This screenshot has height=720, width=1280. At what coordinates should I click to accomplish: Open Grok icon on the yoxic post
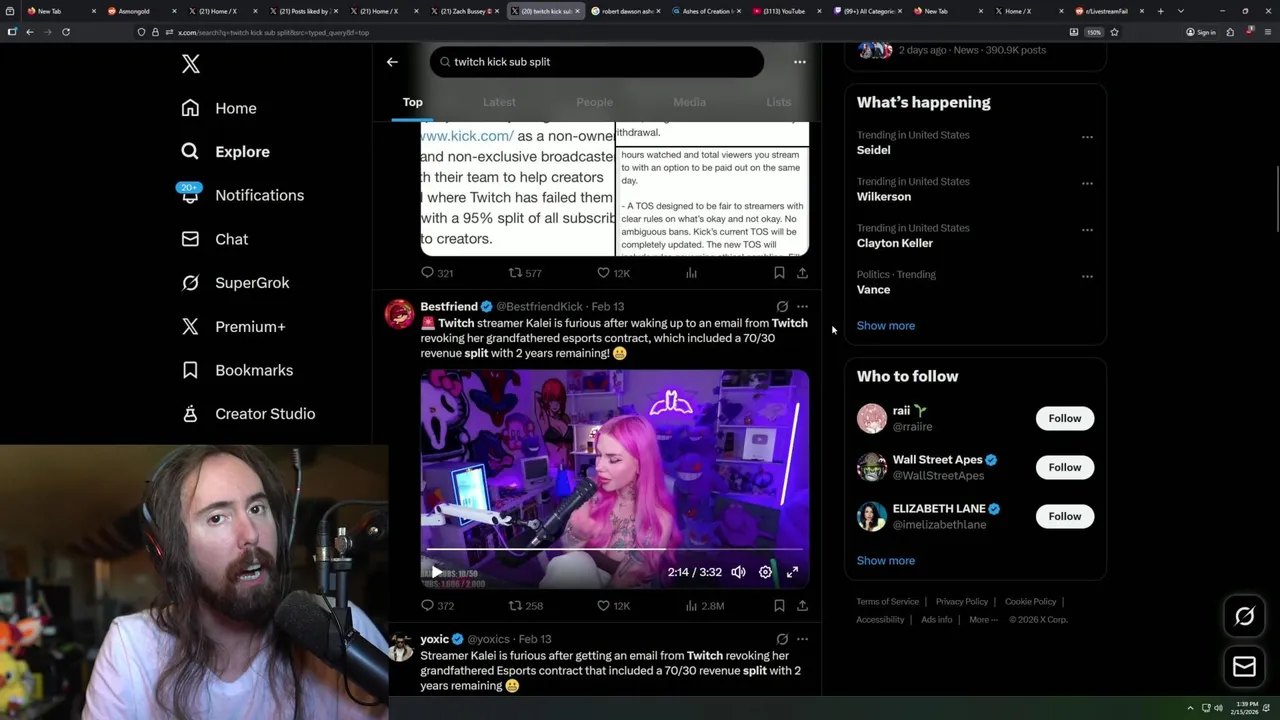[x=782, y=639]
